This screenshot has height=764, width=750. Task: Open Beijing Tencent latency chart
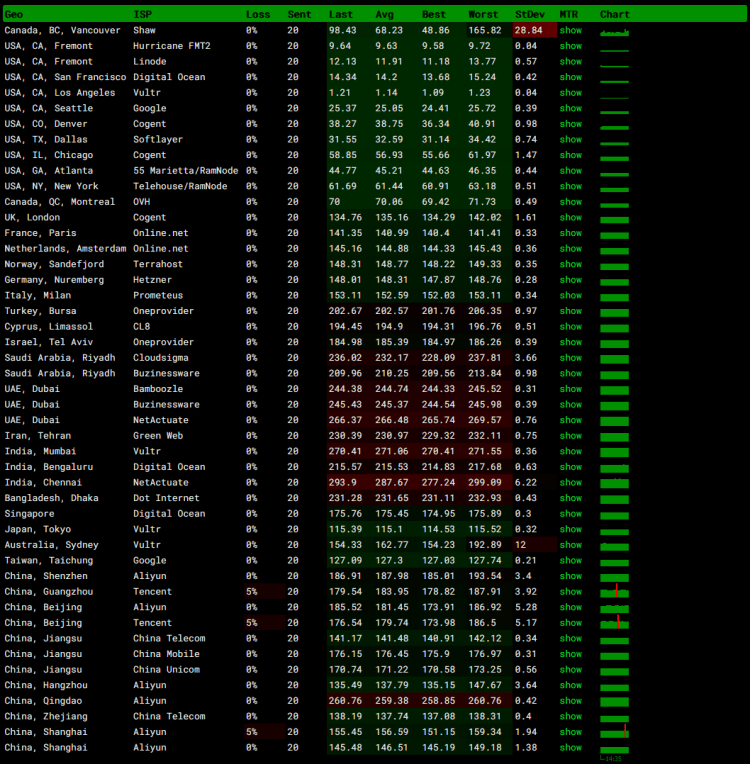coord(615,623)
